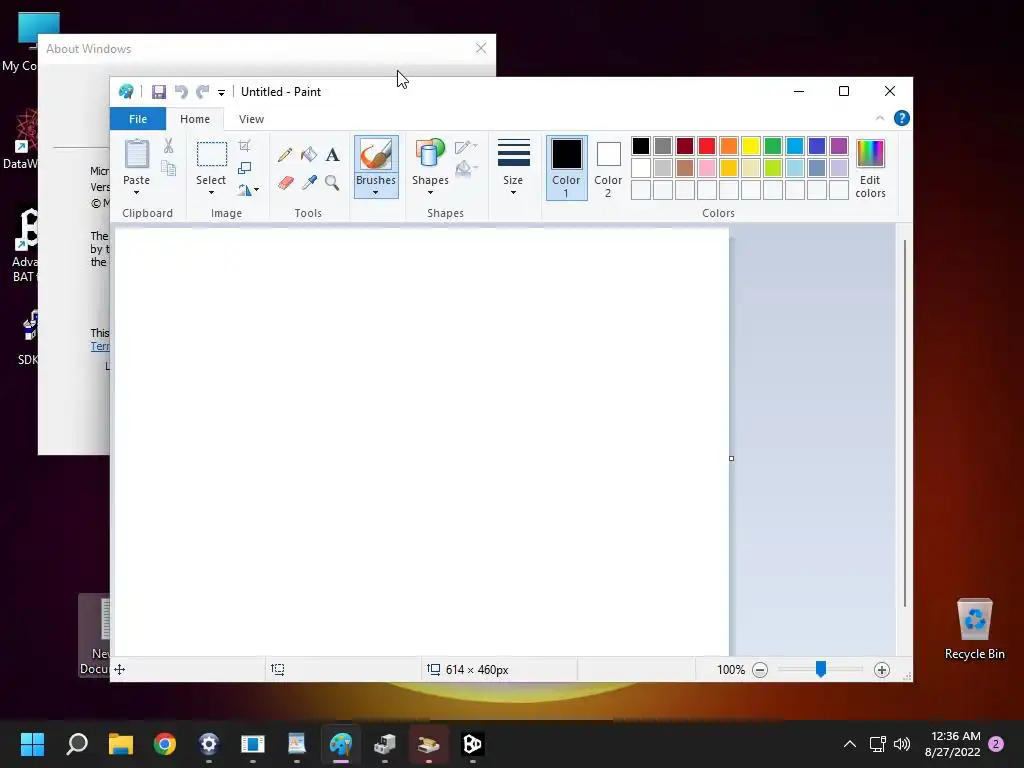
Task: Click the Resize icon in Image group
Action: tap(244, 168)
